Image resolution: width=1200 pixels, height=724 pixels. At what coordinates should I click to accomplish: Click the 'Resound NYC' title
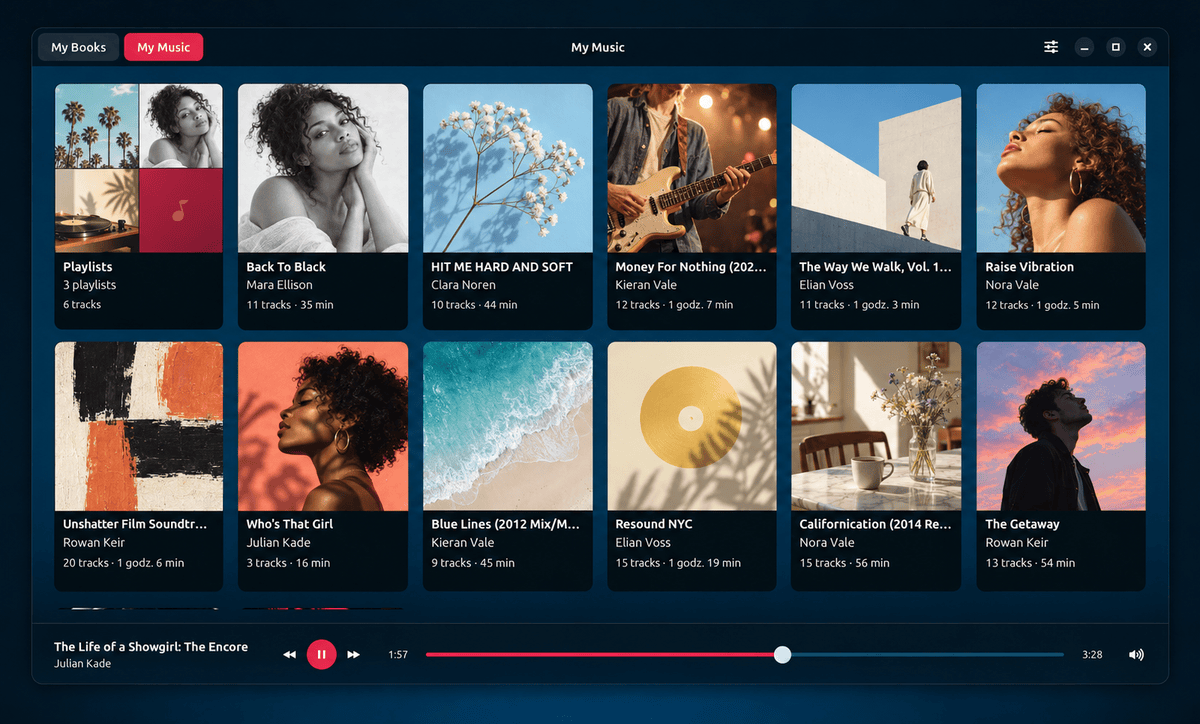[654, 524]
